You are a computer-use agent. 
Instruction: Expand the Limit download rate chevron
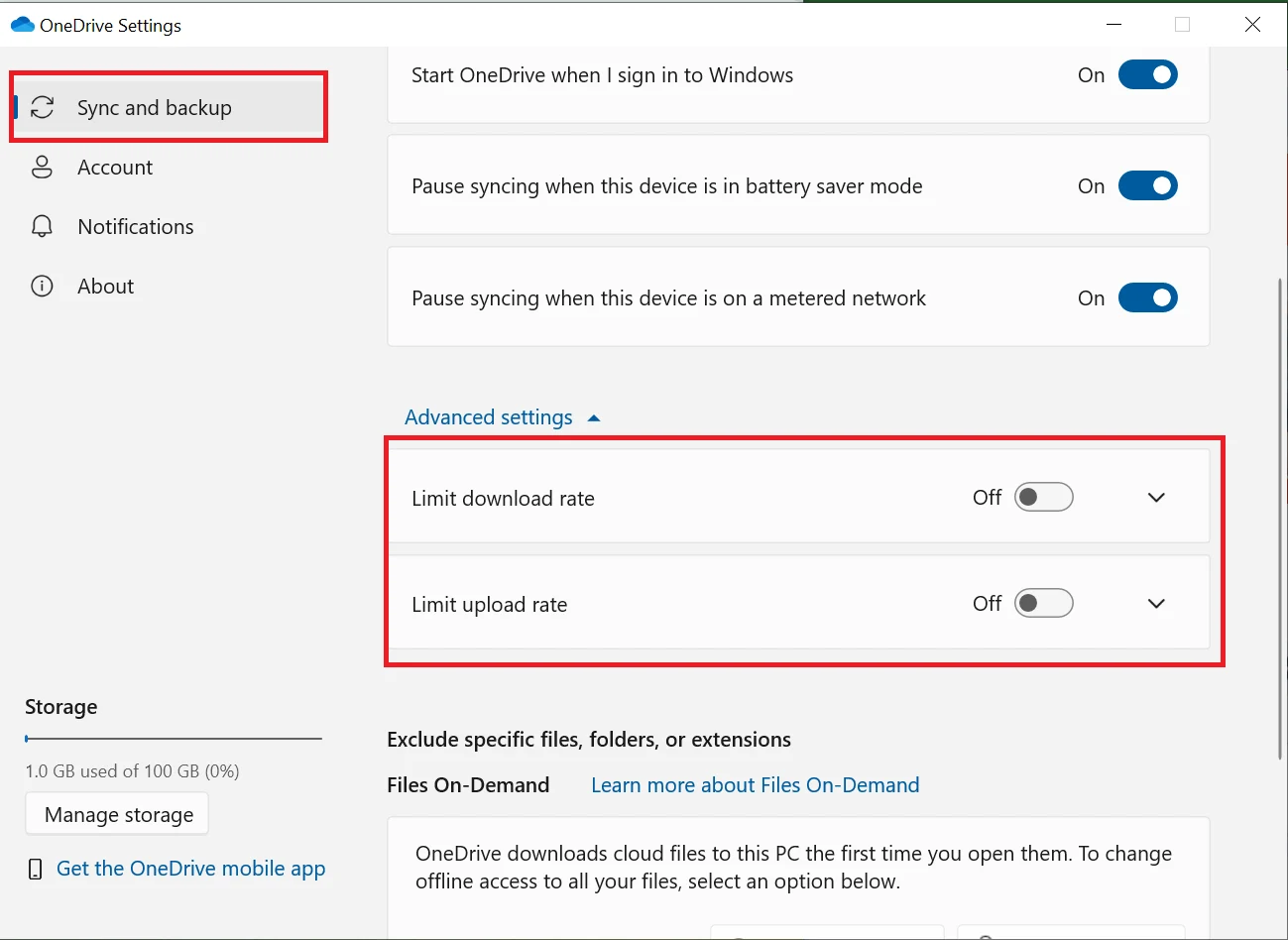point(1156,498)
